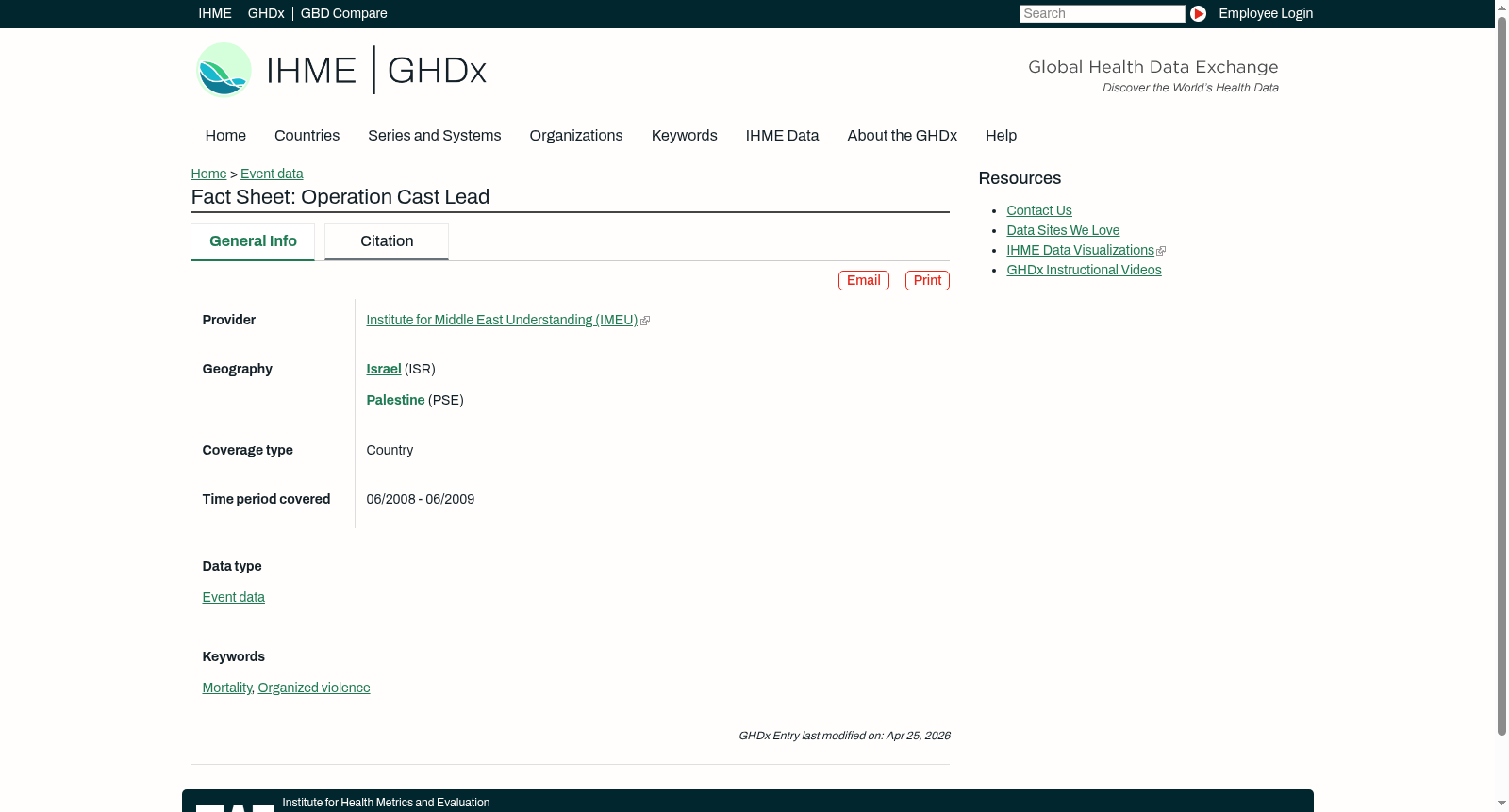Viewport: 1509px width, 812px height.
Task: Focus the Search input field
Action: (x=1102, y=13)
